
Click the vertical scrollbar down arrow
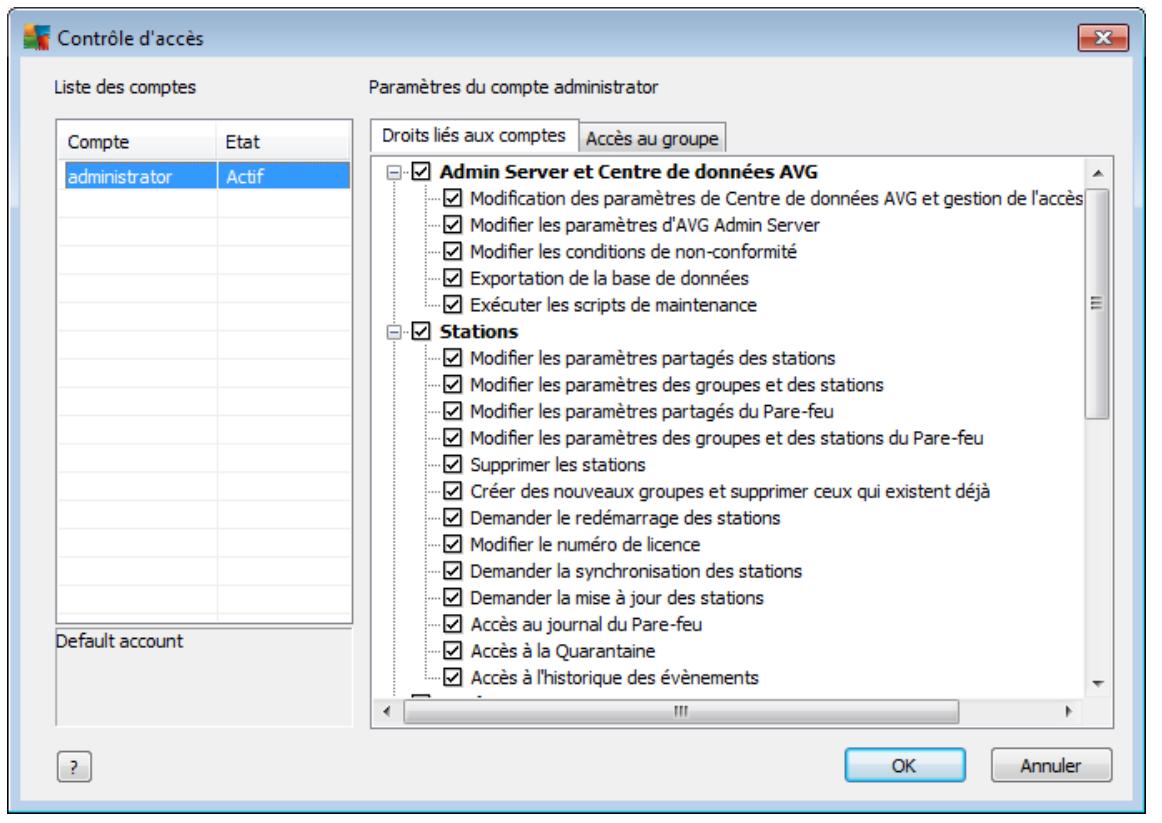[1098, 684]
